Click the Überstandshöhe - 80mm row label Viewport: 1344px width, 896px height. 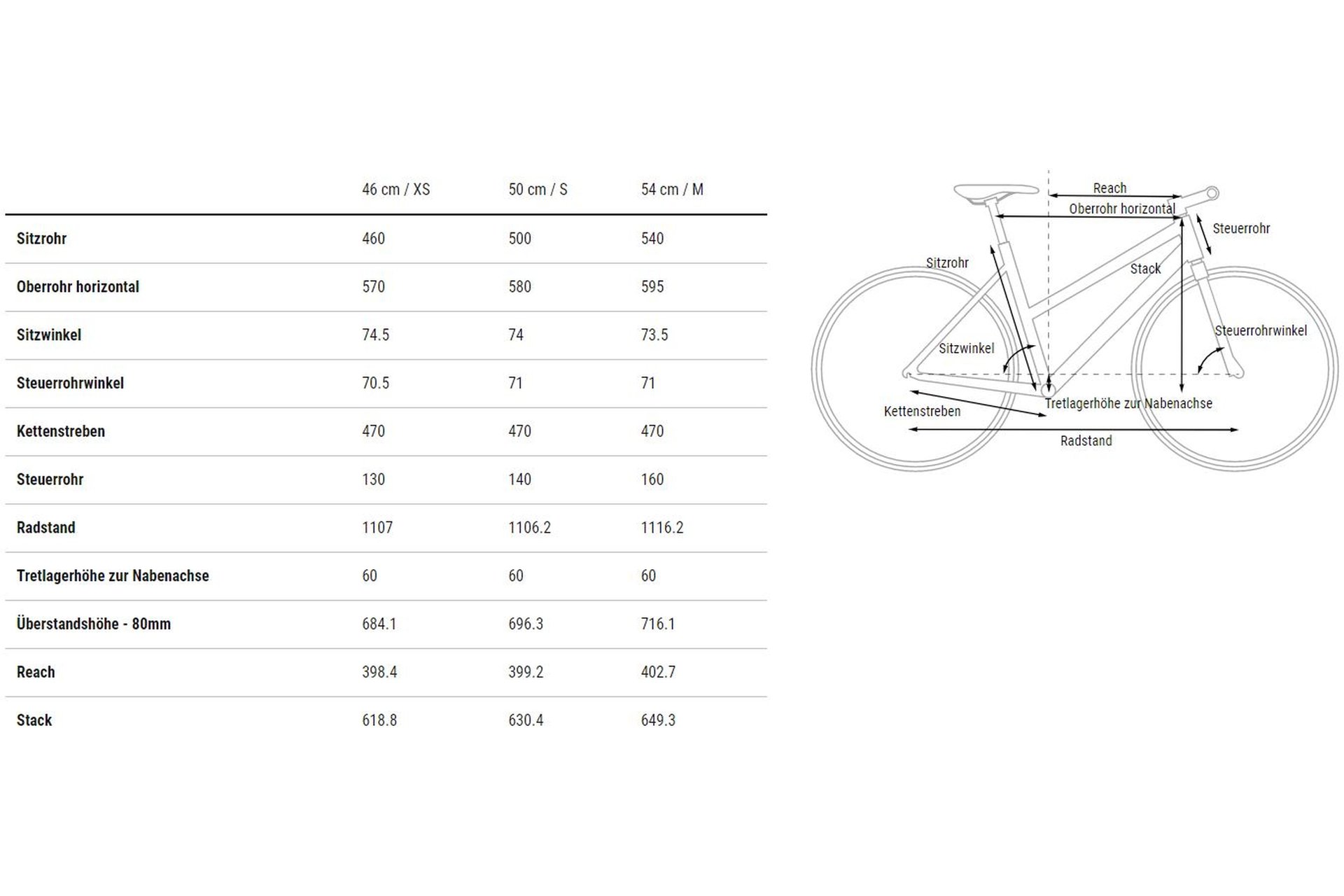(94, 624)
